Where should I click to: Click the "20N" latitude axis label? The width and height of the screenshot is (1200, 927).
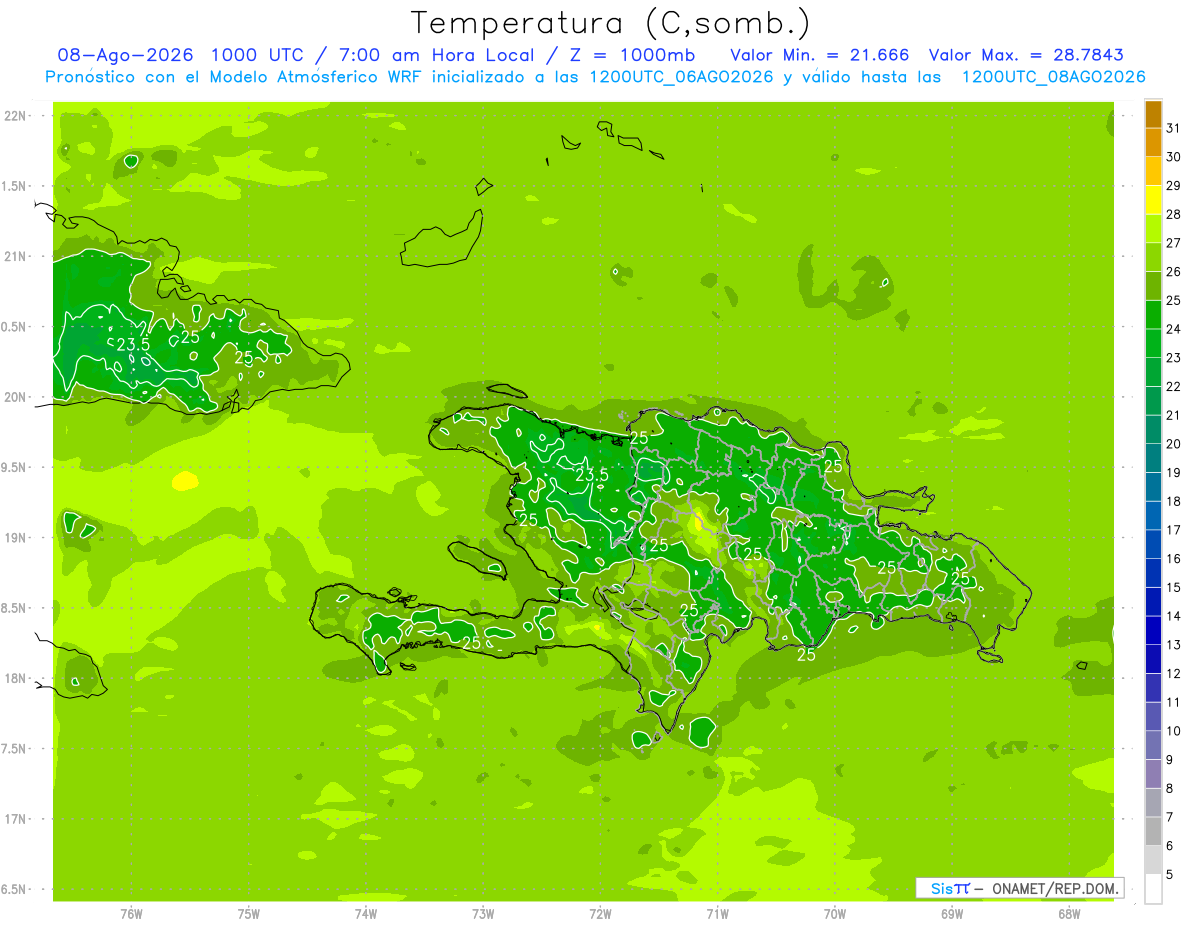[17, 397]
